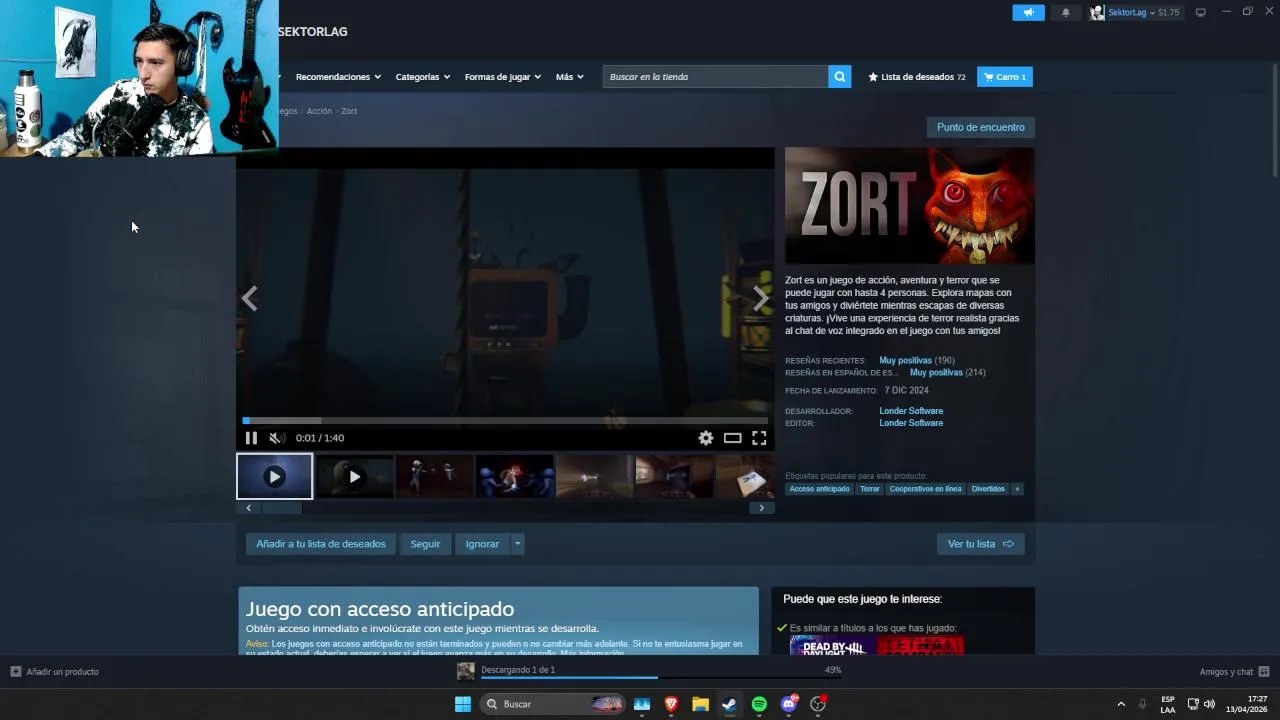Expand the Ignorar options arrow
1280x720 pixels.
pos(517,544)
